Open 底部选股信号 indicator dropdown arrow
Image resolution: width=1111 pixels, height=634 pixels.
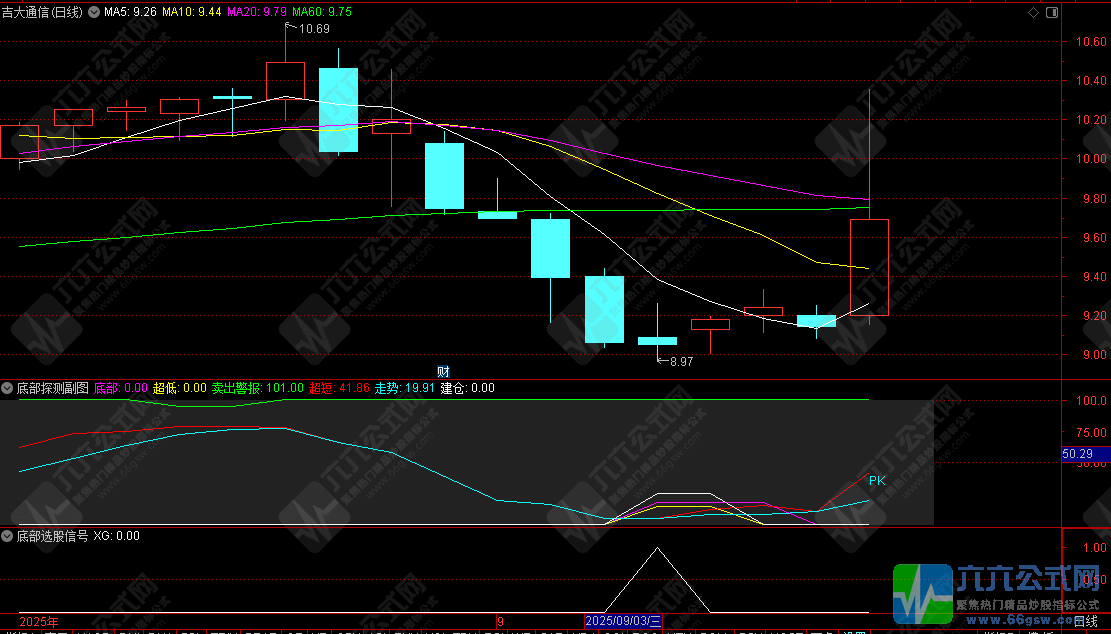7,536
